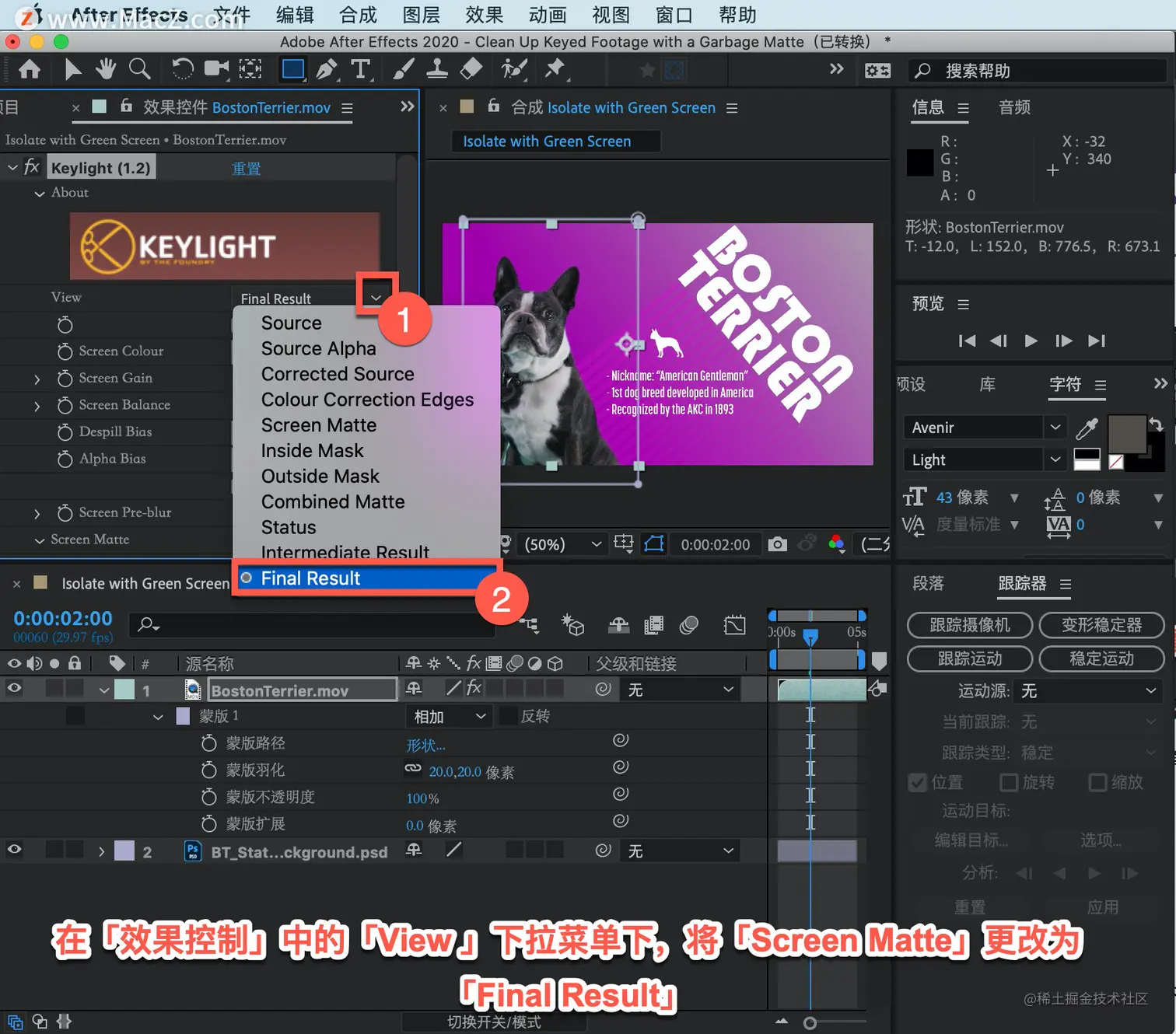Expand Screen Balance property
The width and height of the screenshot is (1176, 1034).
pyautogui.click(x=37, y=406)
